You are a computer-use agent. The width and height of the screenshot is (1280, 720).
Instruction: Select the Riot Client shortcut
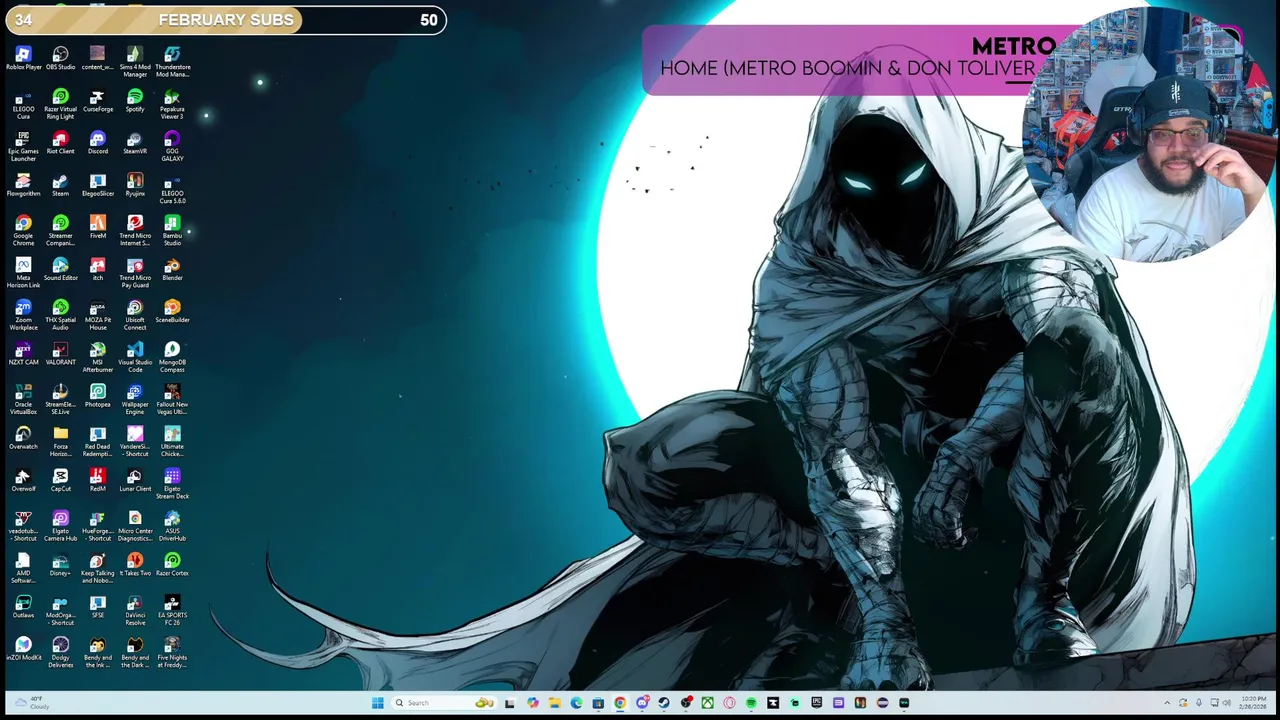click(60, 143)
